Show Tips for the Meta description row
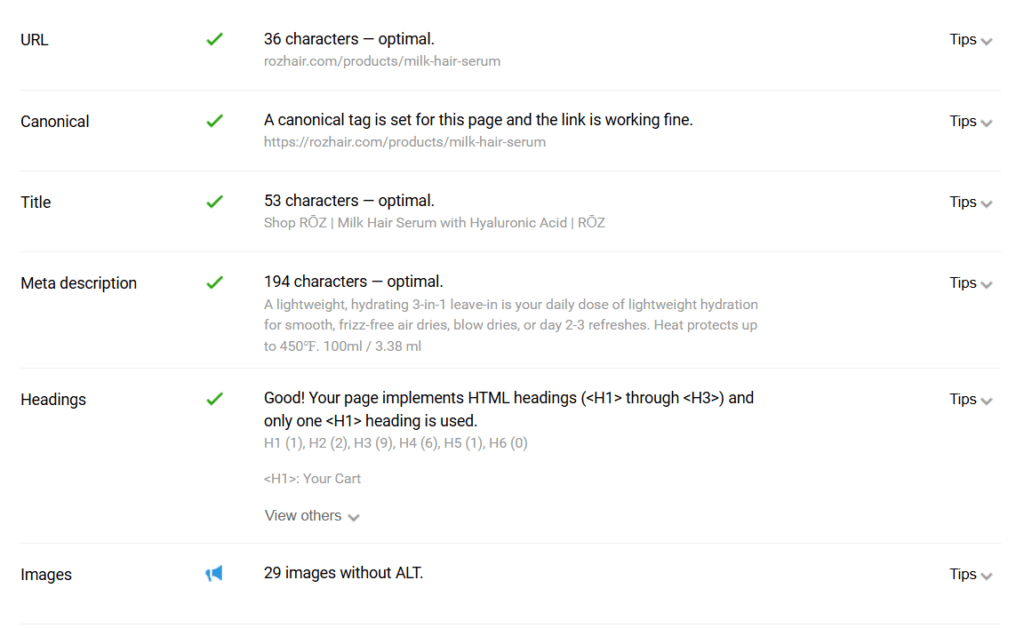The width and height of the screenshot is (1024, 628). pos(970,283)
